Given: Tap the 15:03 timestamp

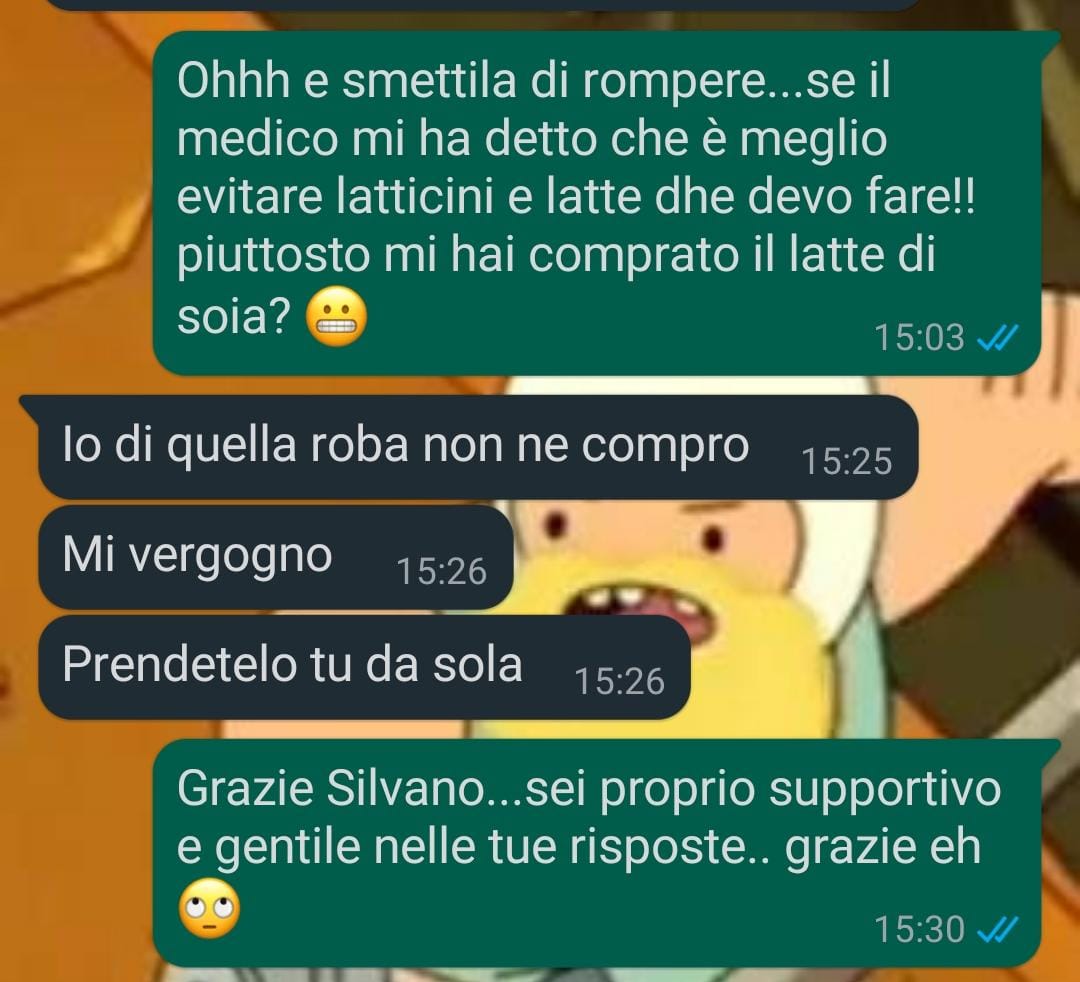Looking at the screenshot, I should (919, 337).
